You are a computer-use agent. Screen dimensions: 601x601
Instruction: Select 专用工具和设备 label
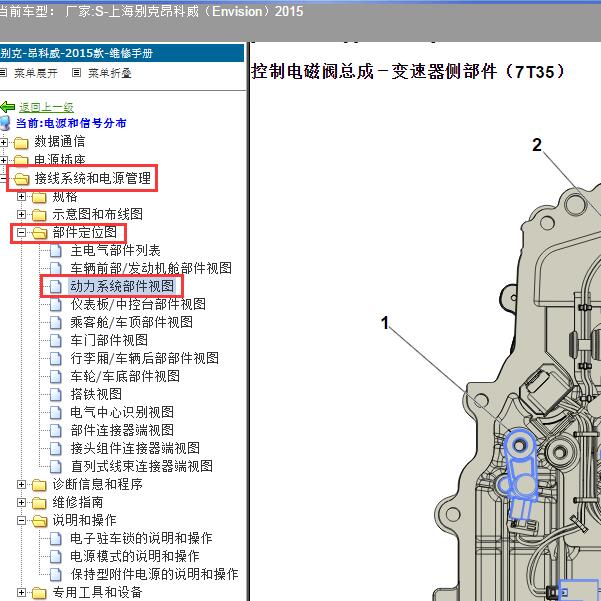98,592
